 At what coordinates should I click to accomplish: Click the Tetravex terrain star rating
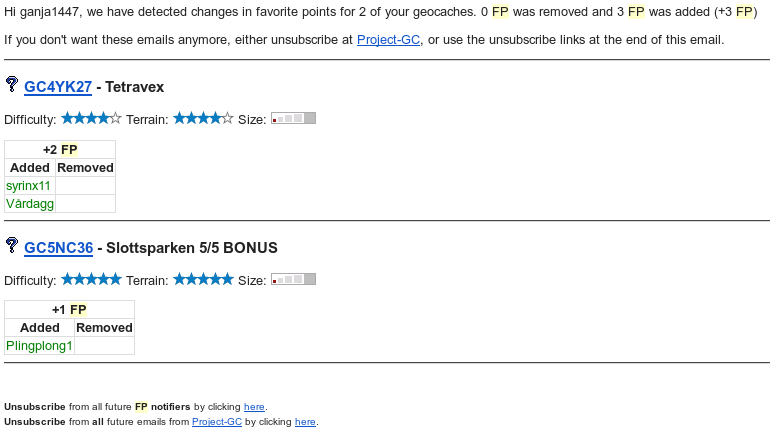[x=203, y=118]
